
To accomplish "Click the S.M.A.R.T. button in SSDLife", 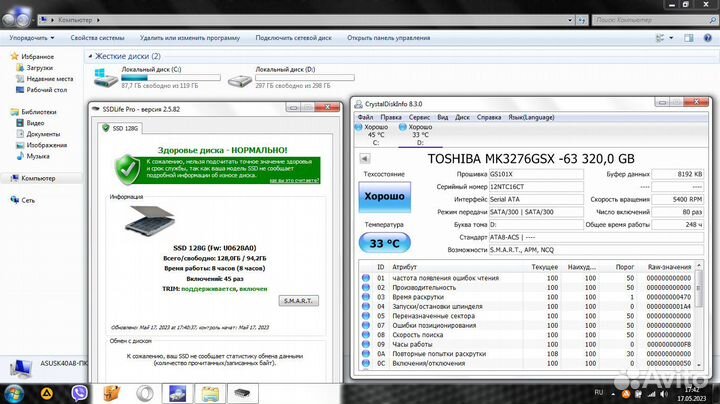I will [298, 301].
